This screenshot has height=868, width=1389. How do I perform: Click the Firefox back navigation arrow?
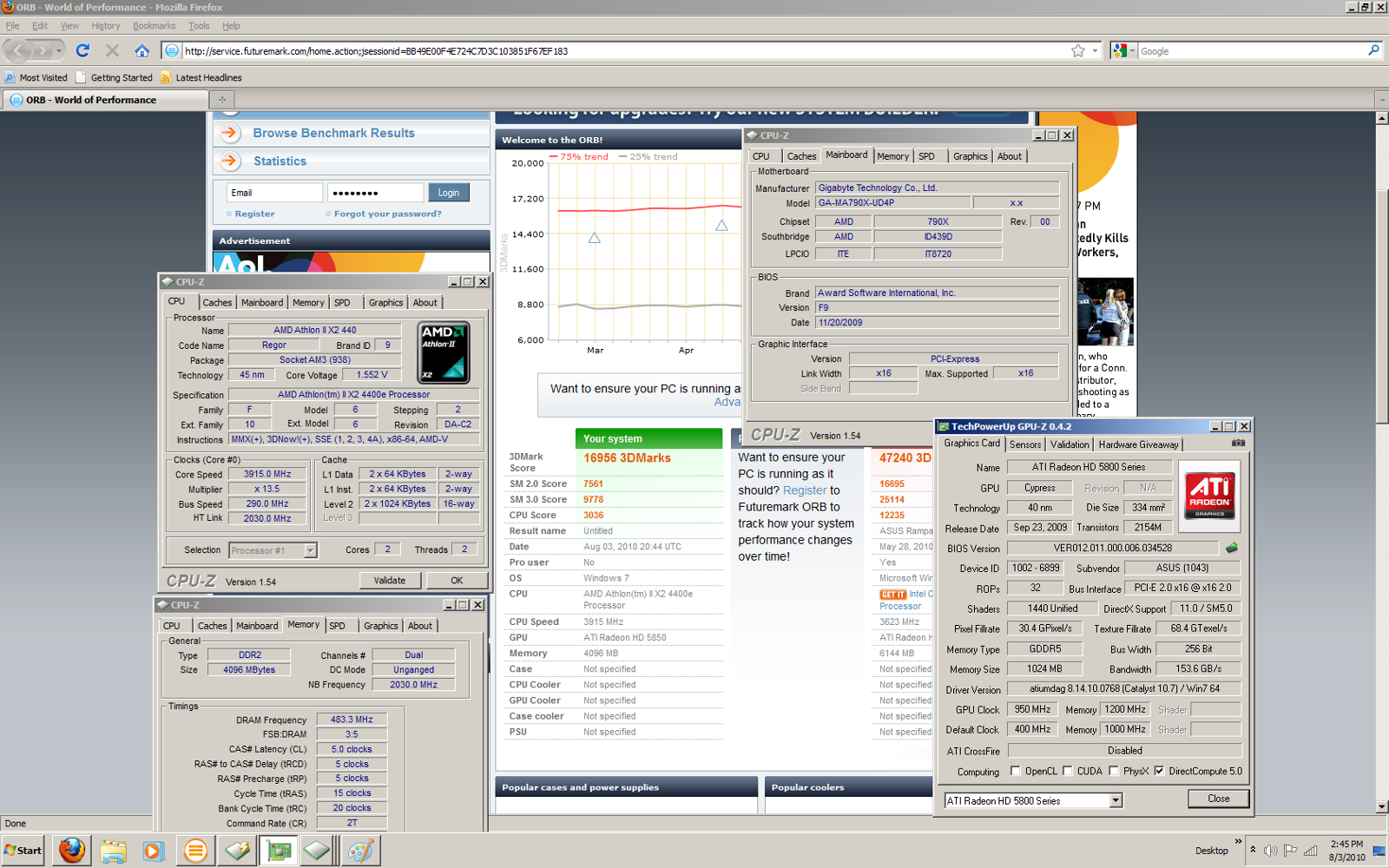pyautogui.click(x=17, y=50)
